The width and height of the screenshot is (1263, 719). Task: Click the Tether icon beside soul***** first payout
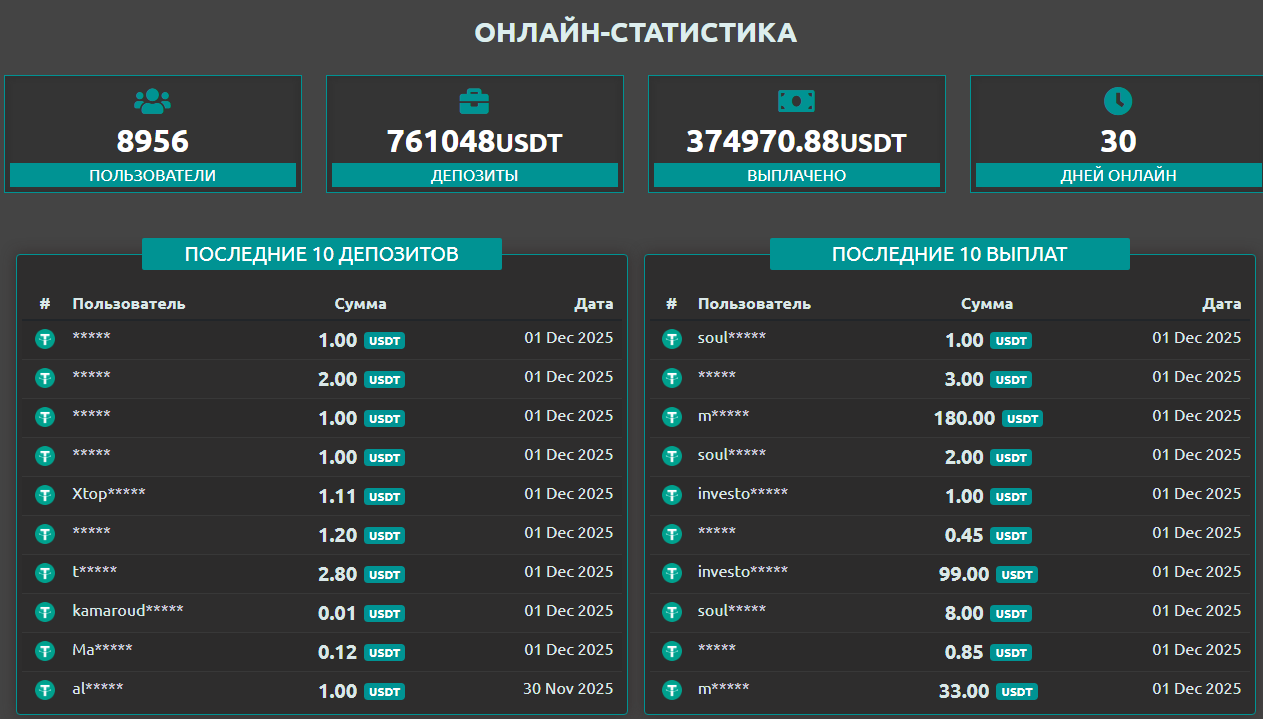(671, 339)
